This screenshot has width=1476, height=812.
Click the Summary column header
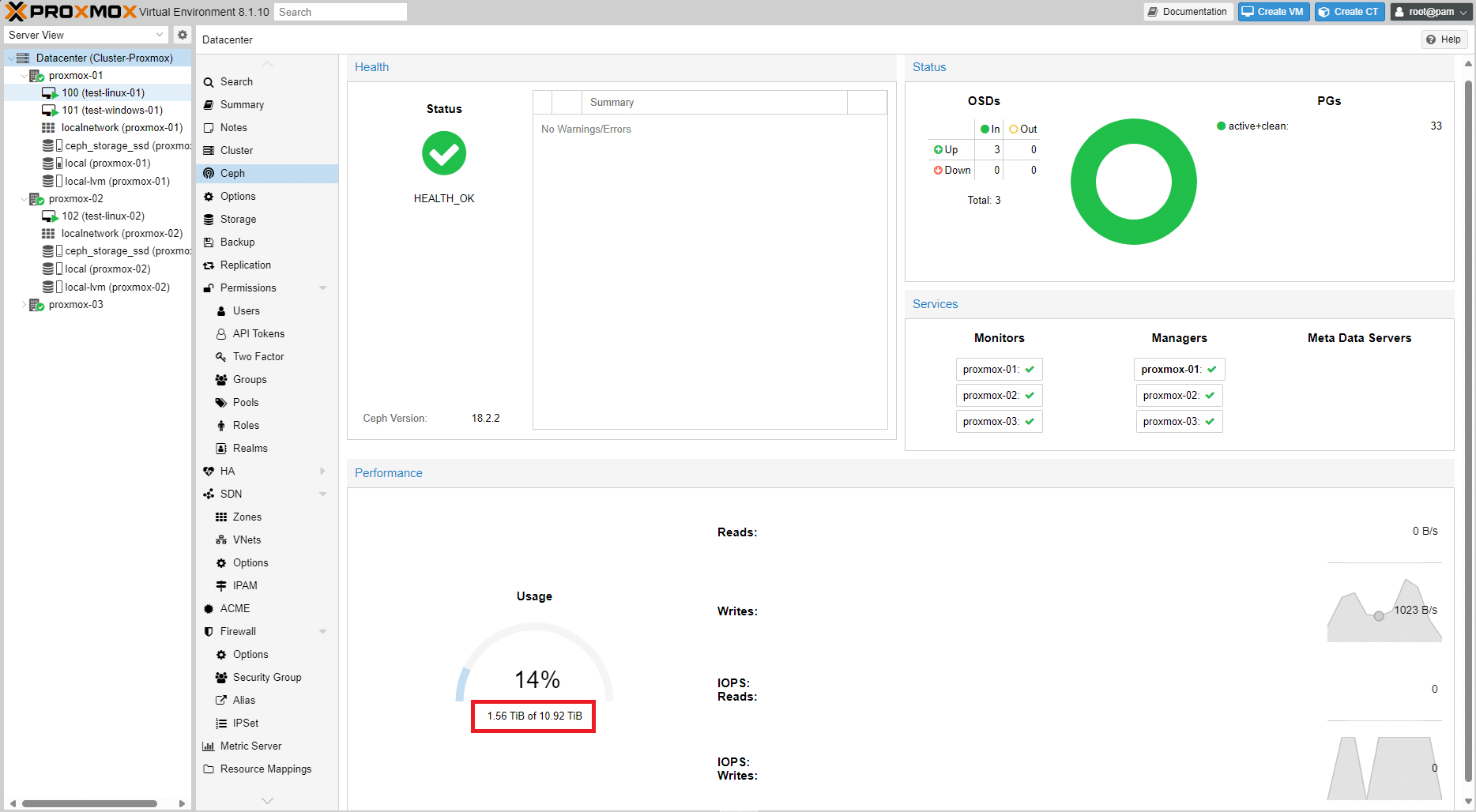click(x=714, y=103)
